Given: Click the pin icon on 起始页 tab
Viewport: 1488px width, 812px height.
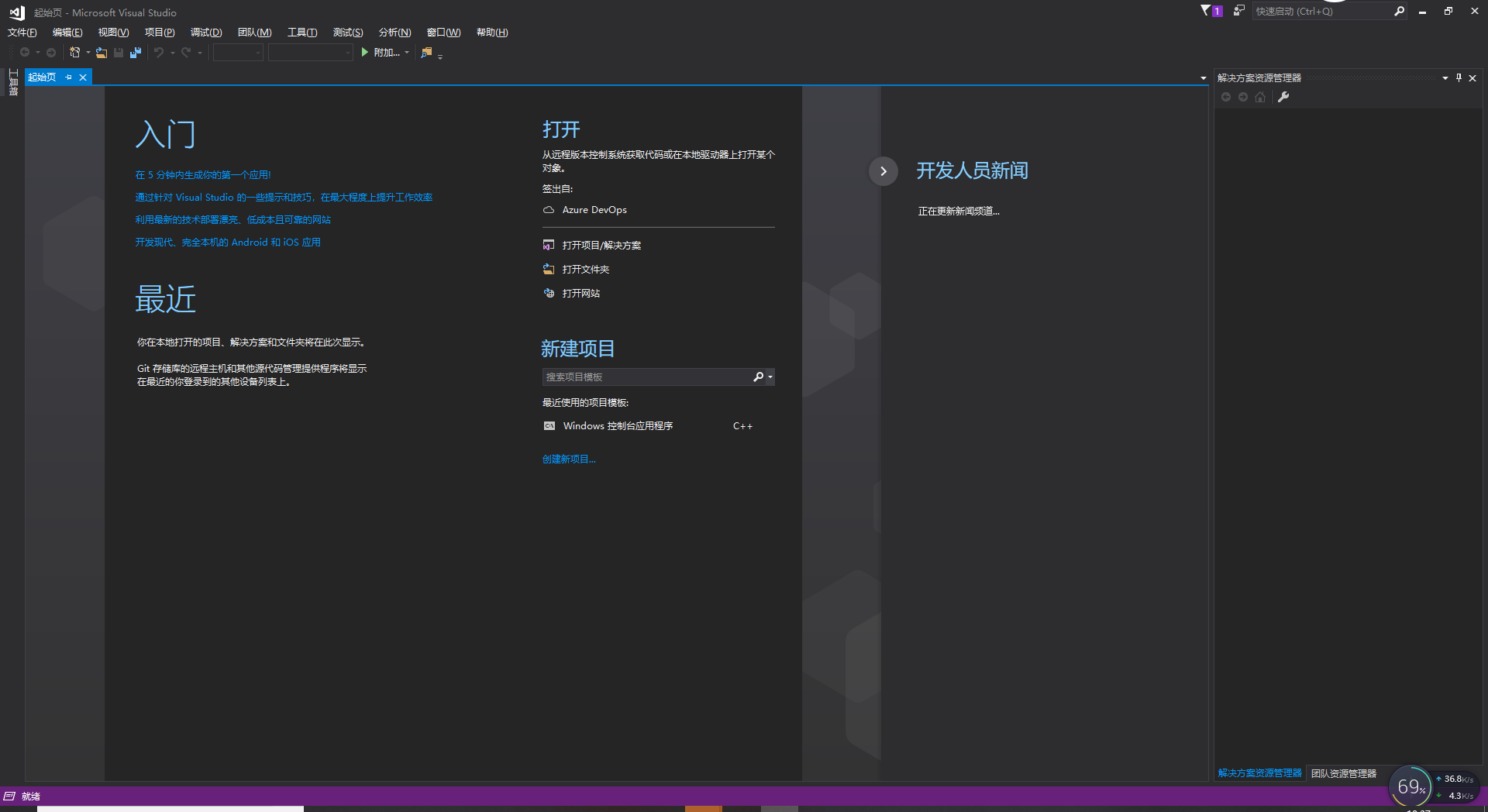Looking at the screenshot, I should point(69,77).
